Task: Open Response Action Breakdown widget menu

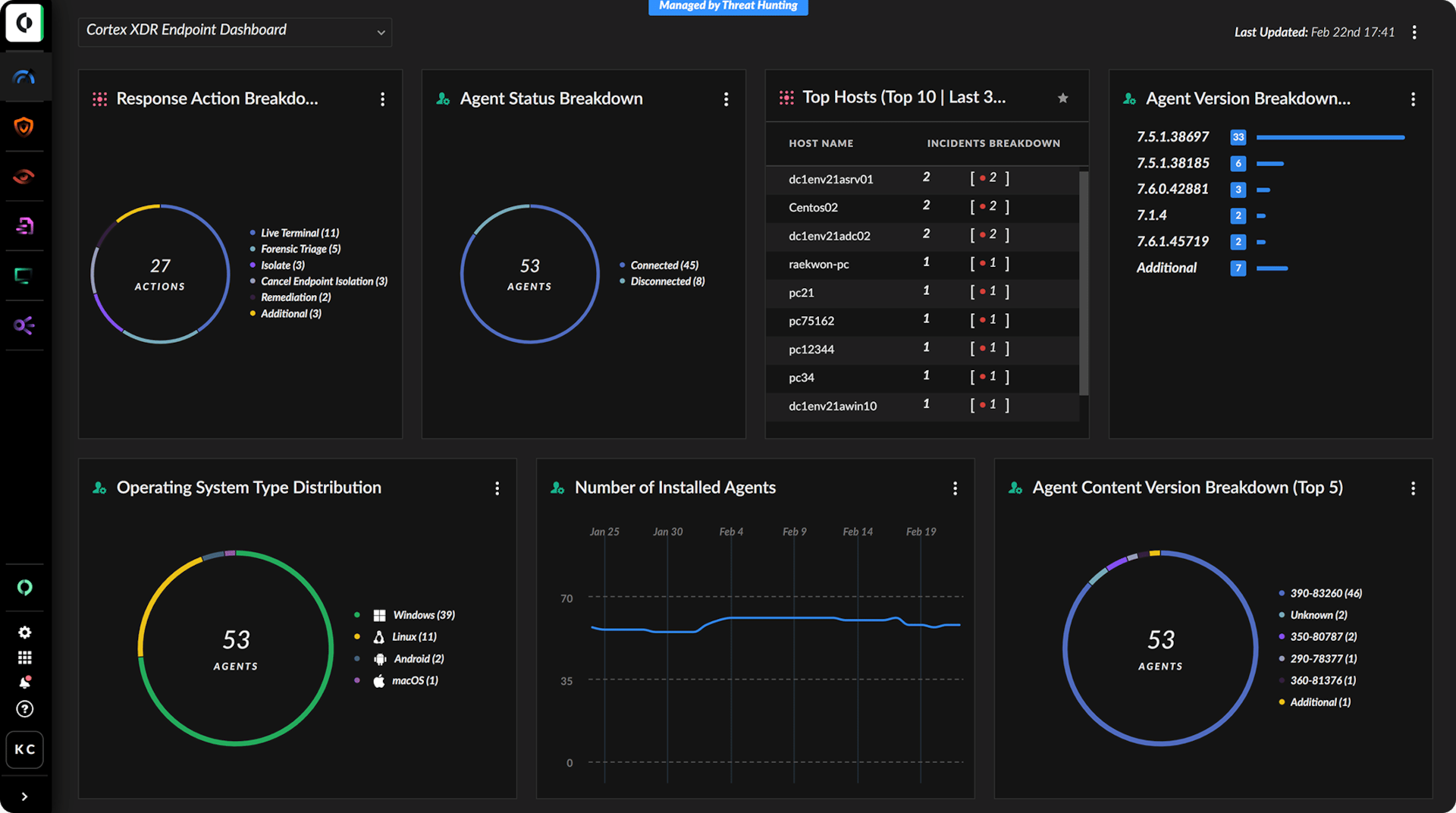Action: tap(382, 99)
